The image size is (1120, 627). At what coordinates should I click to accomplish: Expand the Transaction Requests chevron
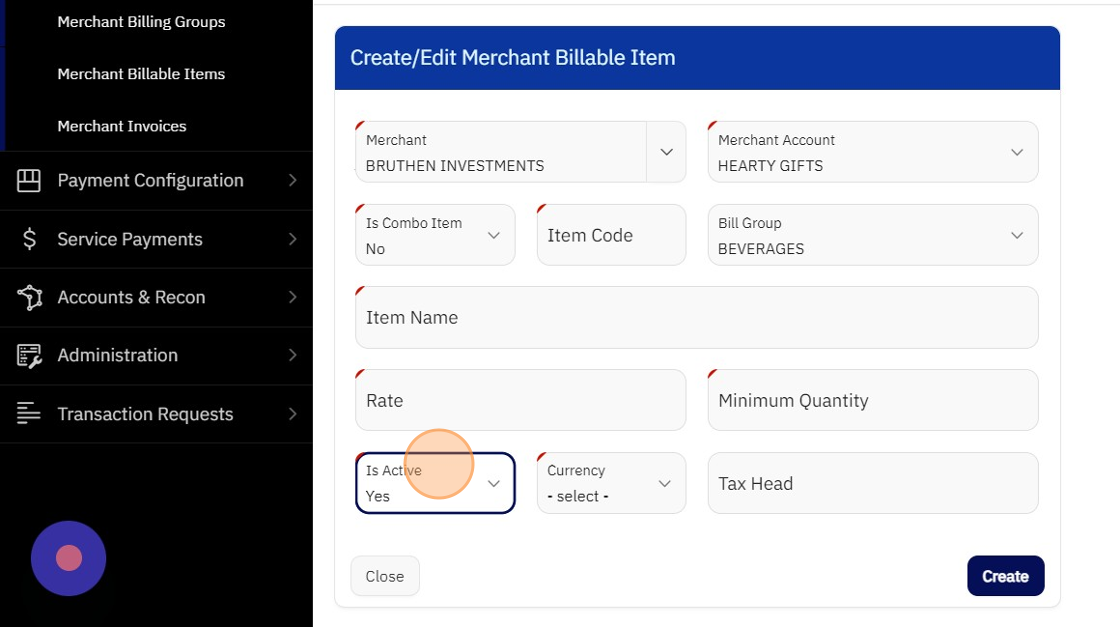(292, 414)
